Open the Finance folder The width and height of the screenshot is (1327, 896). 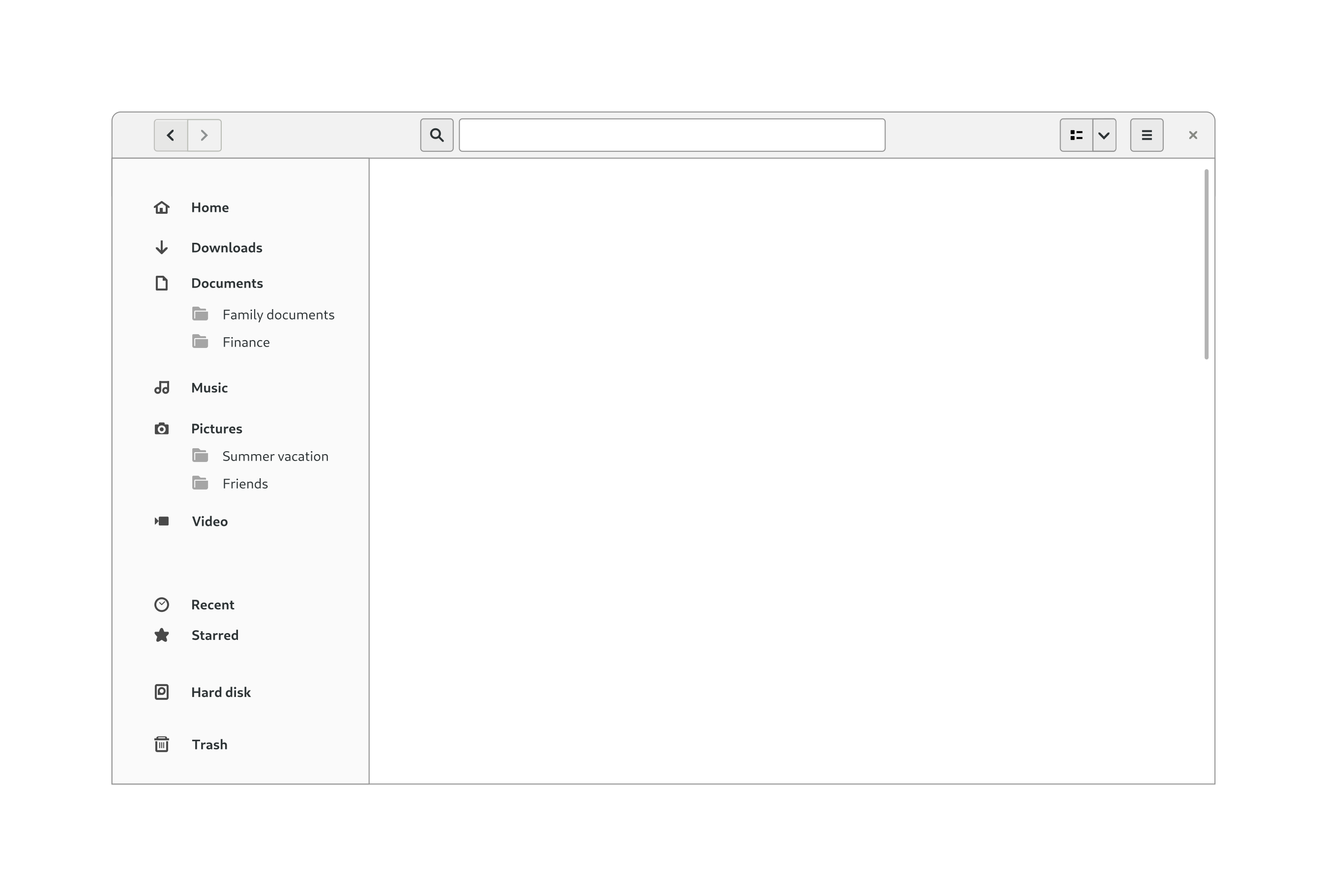246,342
